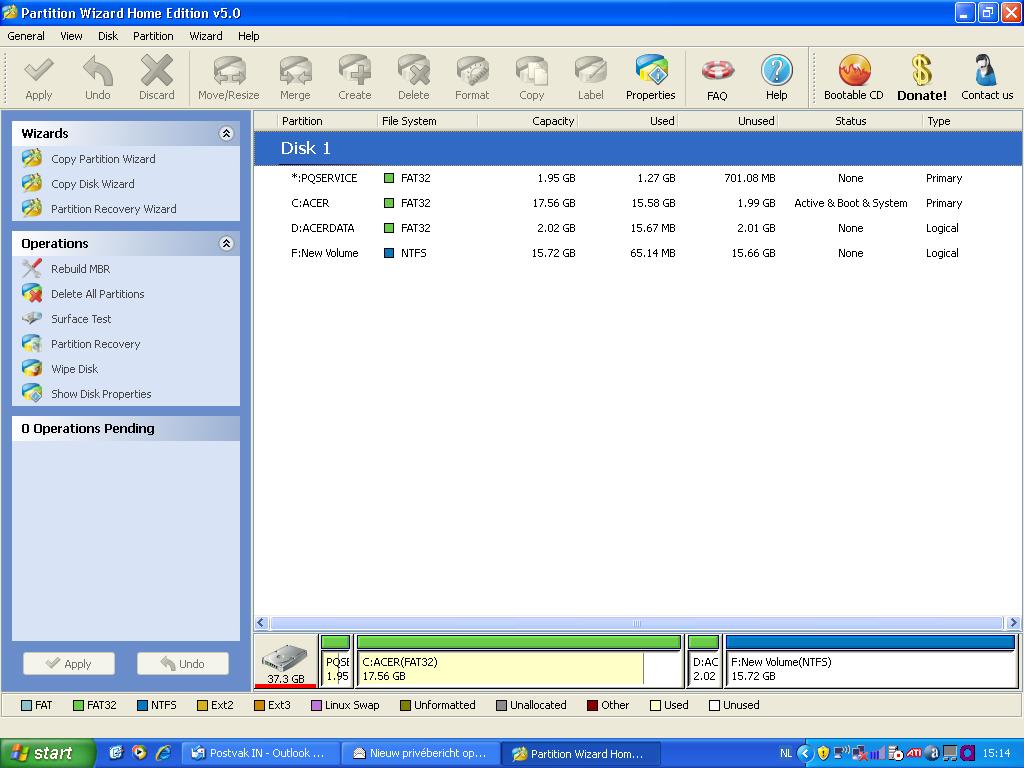Click the Properties toolbar icon
The image size is (1024, 768).
[650, 78]
